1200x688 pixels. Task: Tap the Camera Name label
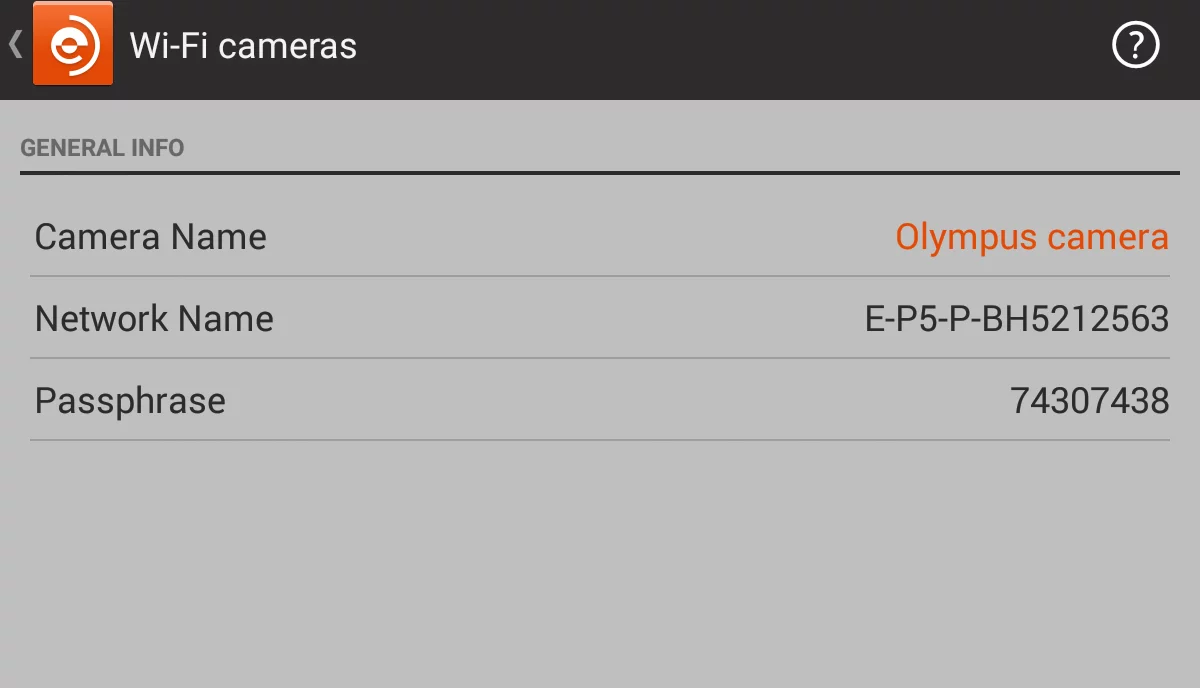pyautogui.click(x=151, y=237)
